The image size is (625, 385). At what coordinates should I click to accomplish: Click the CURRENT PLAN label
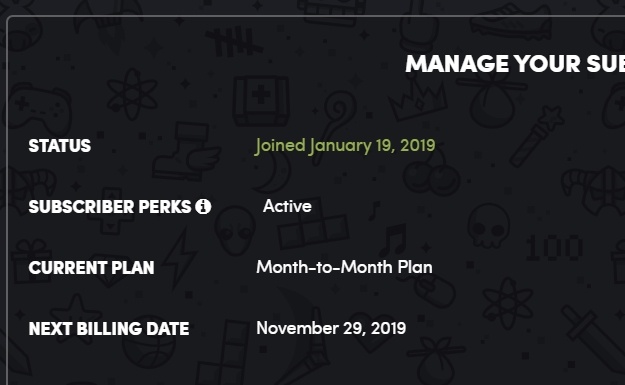coord(91,268)
